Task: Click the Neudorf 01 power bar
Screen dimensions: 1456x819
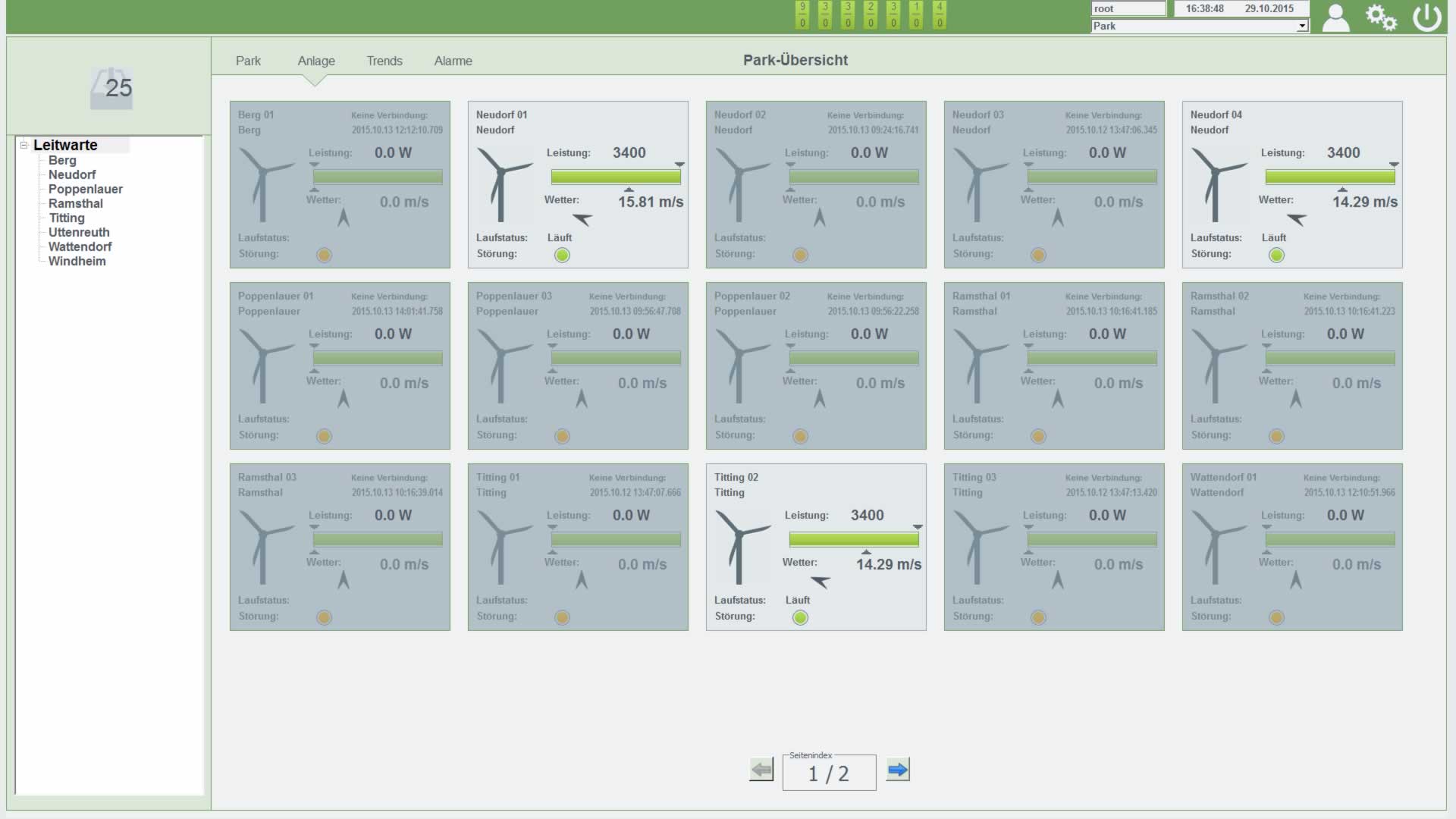Action: click(x=616, y=177)
